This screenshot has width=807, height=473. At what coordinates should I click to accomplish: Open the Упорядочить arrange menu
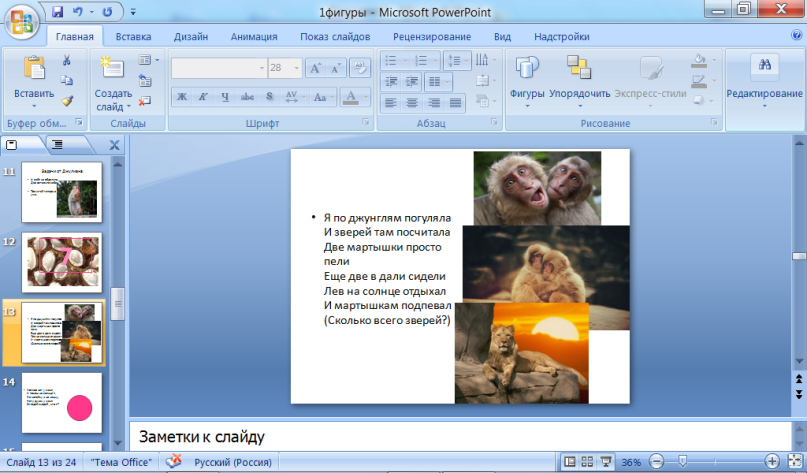point(580,81)
